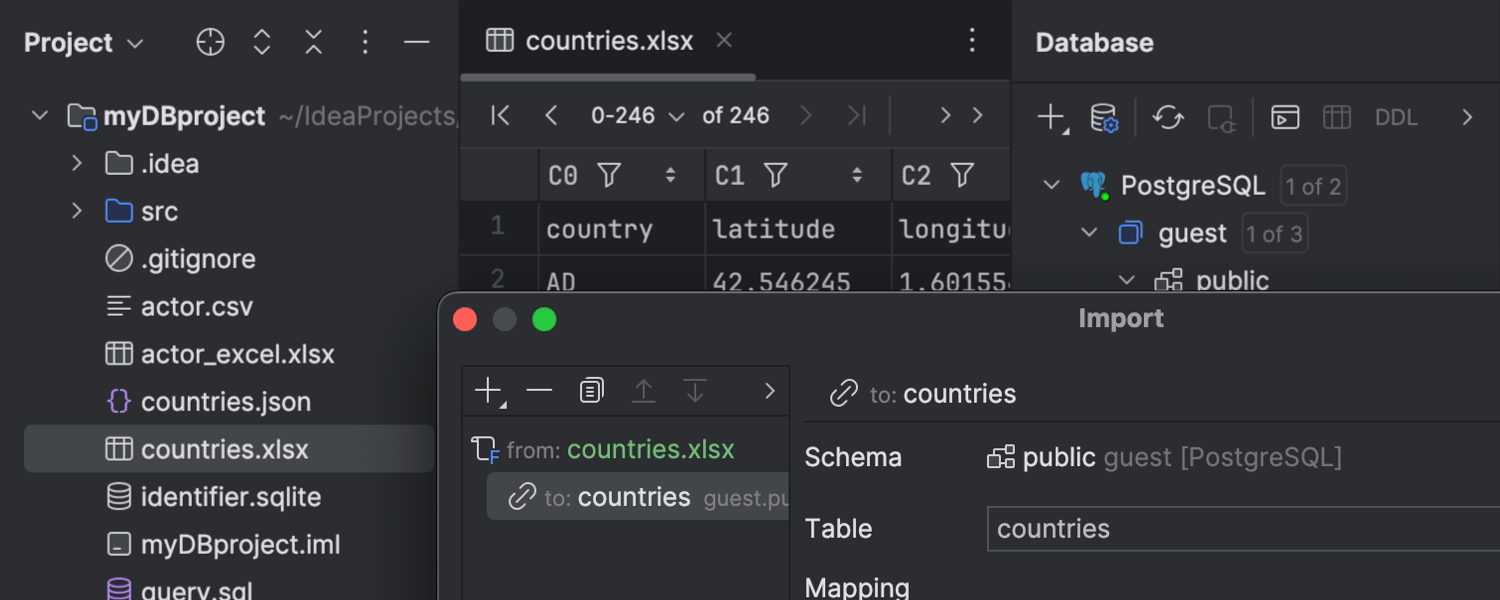Click the remove minus icon in Import dialog
The height and width of the screenshot is (600, 1500).
pos(539,391)
